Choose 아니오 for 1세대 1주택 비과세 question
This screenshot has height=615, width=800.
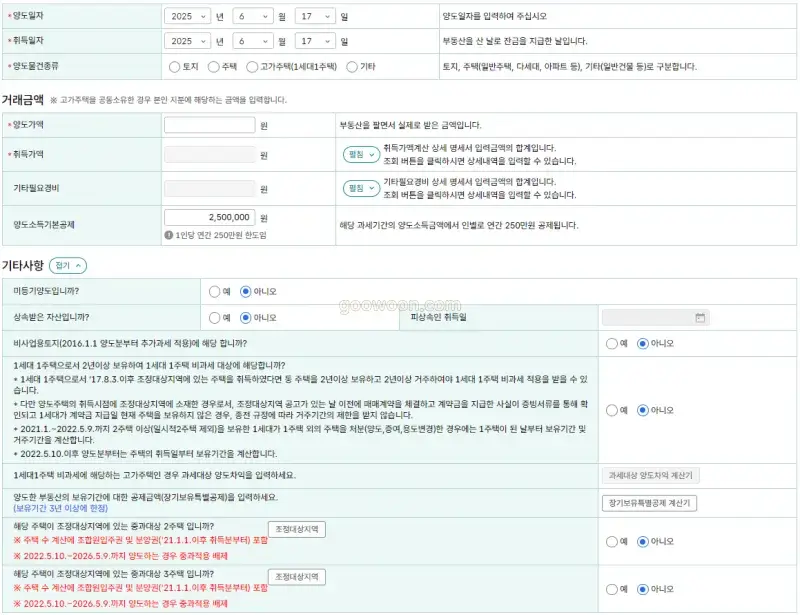coord(643,410)
